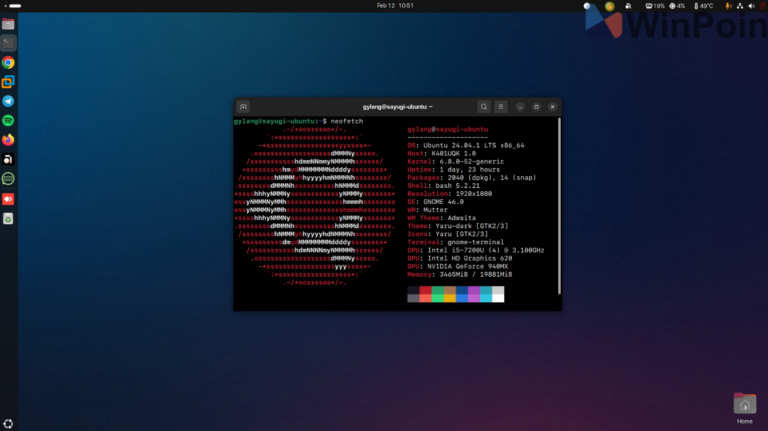
Task: Open the terminal hamburger menu
Action: point(501,107)
